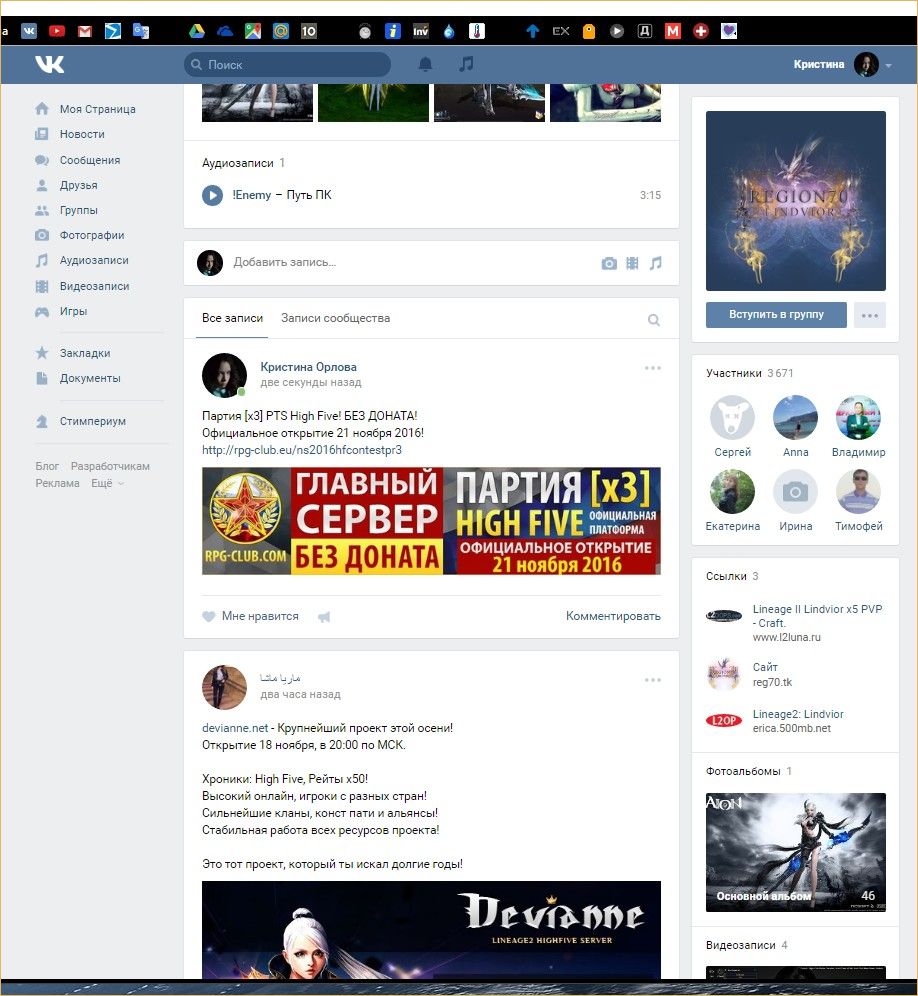Open the Devianne server banner image
This screenshot has width=918, height=996.
pyautogui.click(x=431, y=930)
